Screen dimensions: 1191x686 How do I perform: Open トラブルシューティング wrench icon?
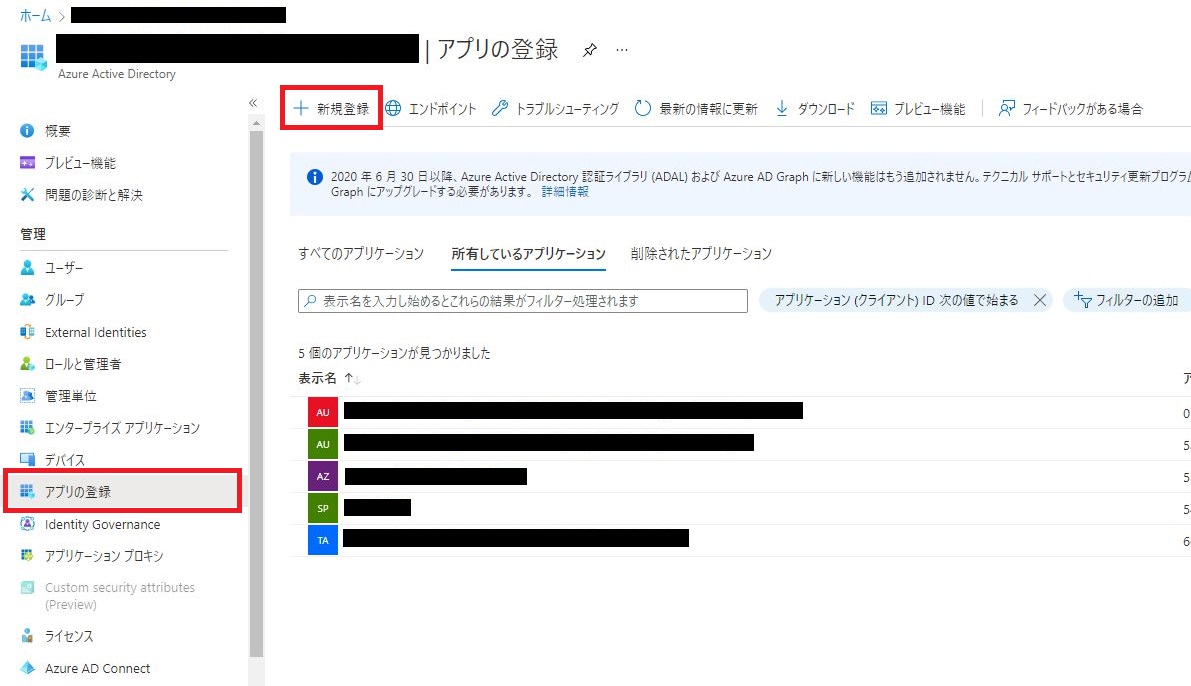[499, 108]
